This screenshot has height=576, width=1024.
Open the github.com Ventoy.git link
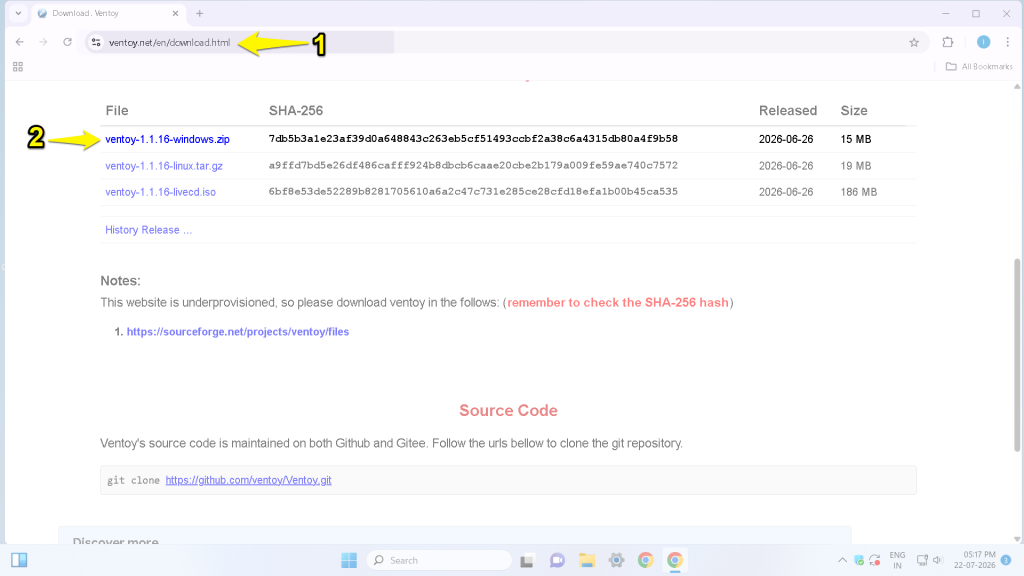(248, 480)
